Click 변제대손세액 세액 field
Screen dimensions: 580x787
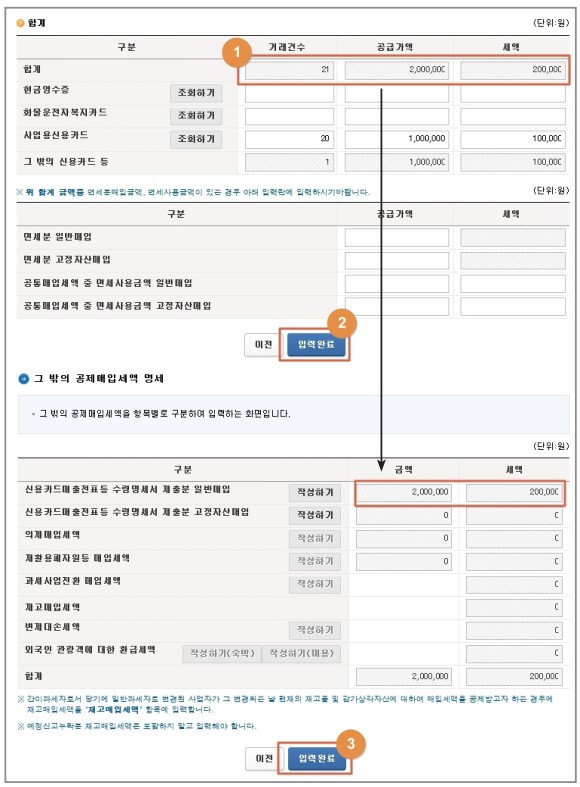tap(514, 630)
